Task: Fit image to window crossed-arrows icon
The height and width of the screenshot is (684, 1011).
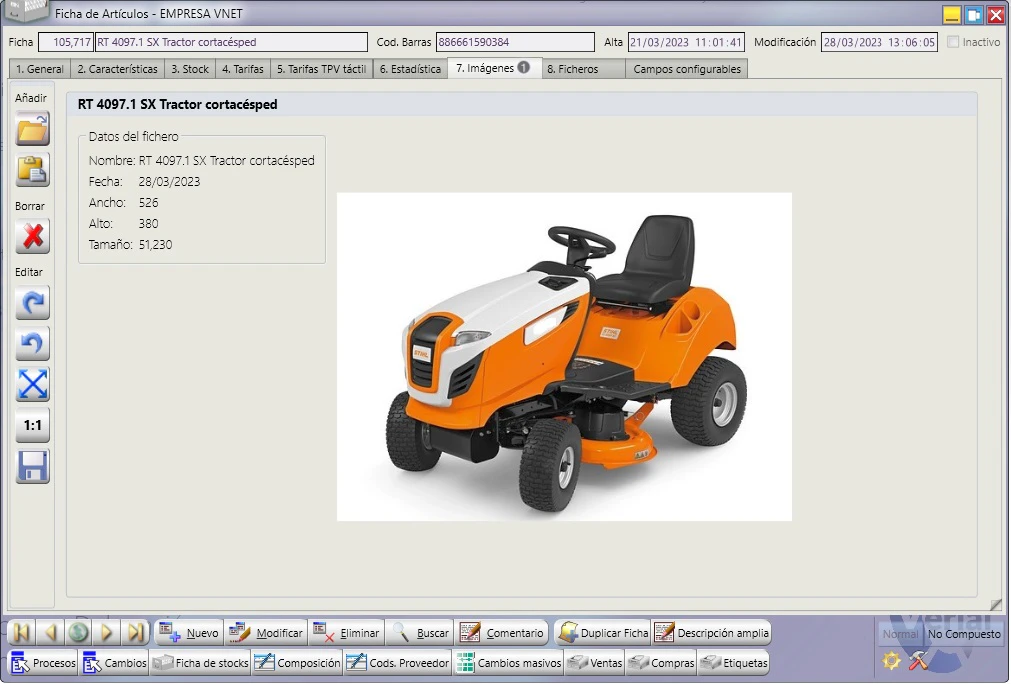Action: click(32, 384)
